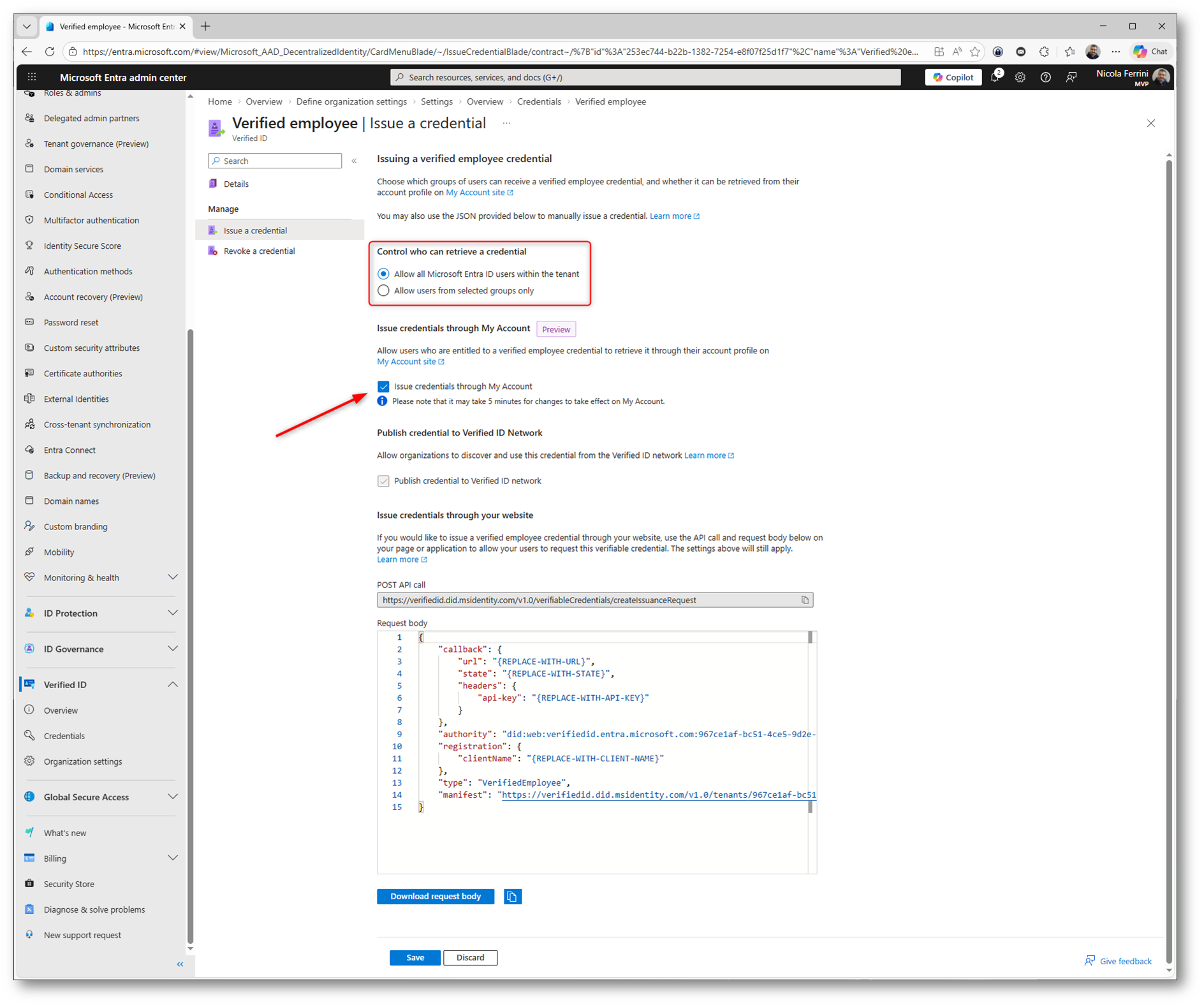Open browser read aloud icon
This screenshot has height=1007, width=1204.
[x=957, y=52]
